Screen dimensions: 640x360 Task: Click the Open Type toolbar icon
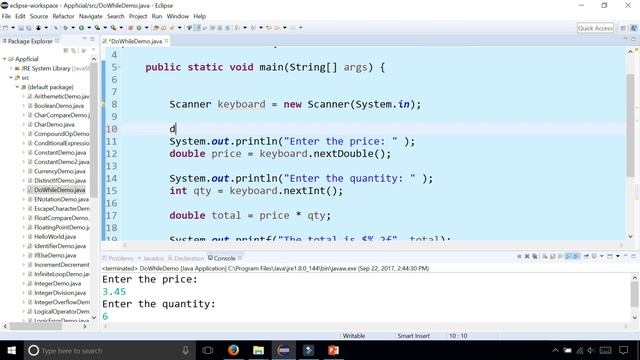(x=156, y=28)
